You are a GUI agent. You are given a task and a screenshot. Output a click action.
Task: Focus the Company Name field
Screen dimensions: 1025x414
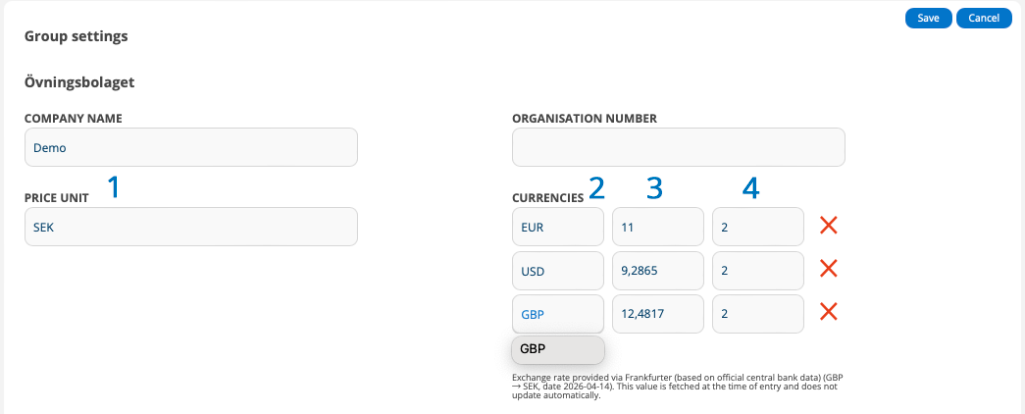pos(190,147)
